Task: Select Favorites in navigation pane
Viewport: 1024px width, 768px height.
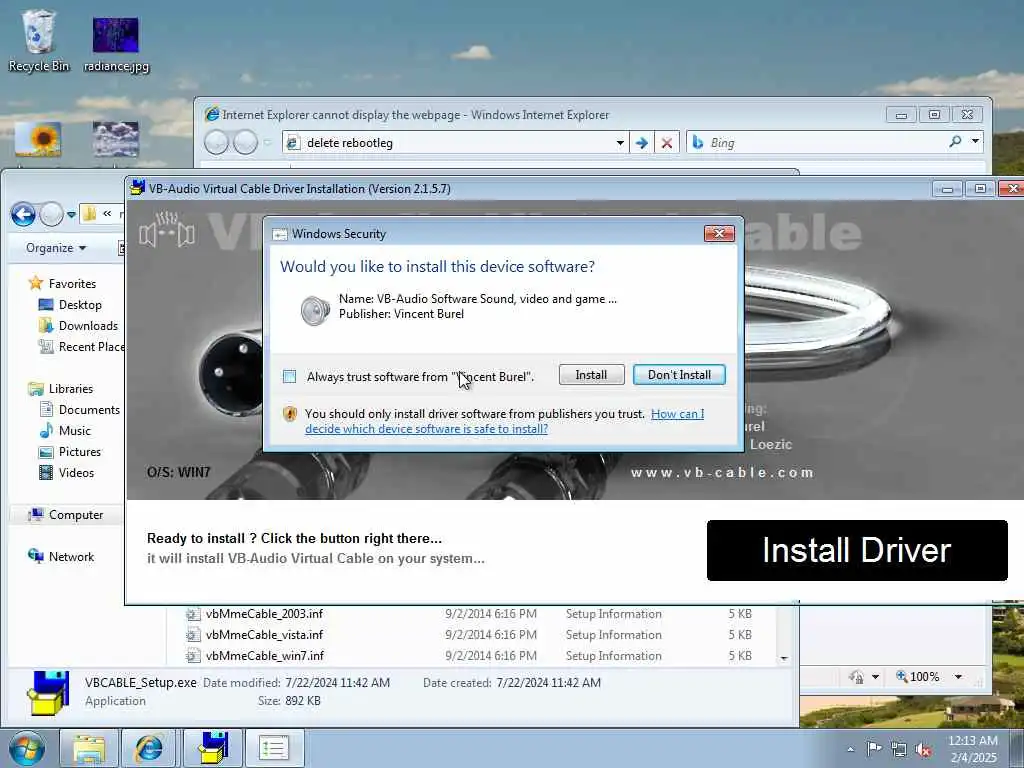Action: coord(63,283)
